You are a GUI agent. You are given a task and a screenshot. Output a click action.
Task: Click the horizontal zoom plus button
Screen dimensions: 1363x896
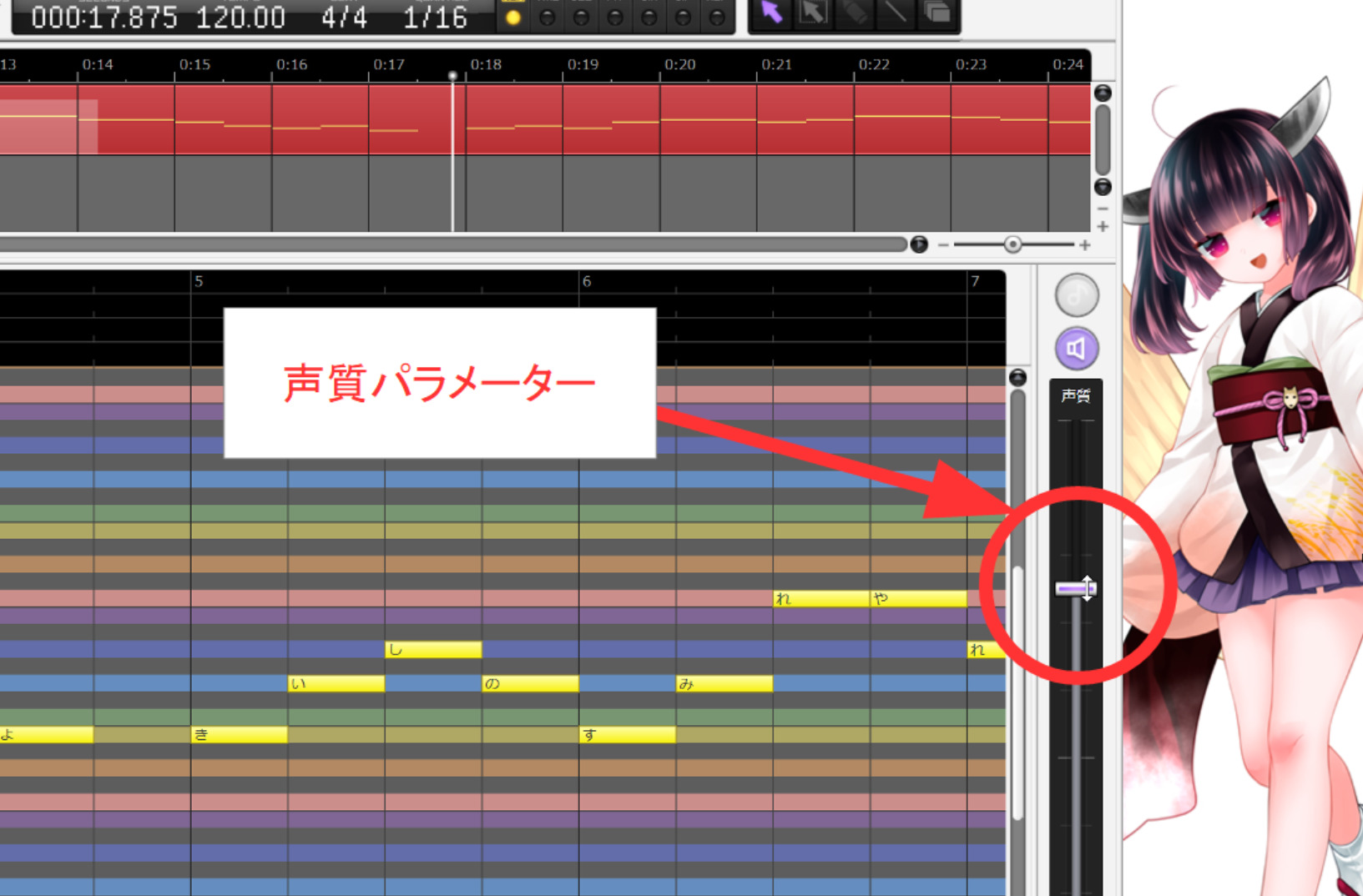1084,244
